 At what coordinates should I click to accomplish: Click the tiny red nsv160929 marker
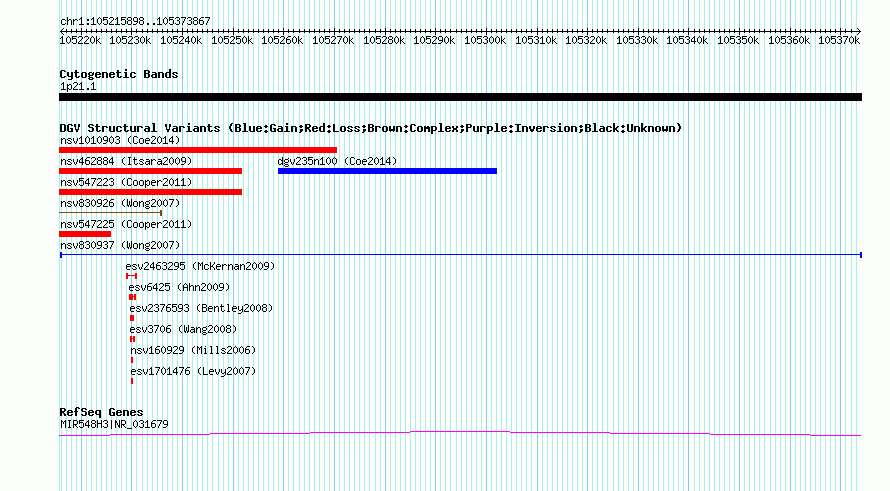[132, 360]
